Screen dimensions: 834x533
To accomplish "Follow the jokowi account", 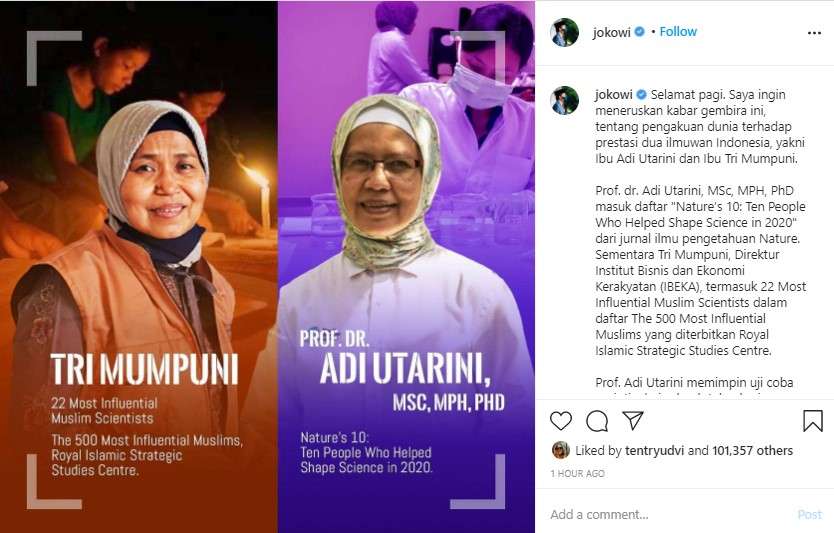I will (x=678, y=32).
